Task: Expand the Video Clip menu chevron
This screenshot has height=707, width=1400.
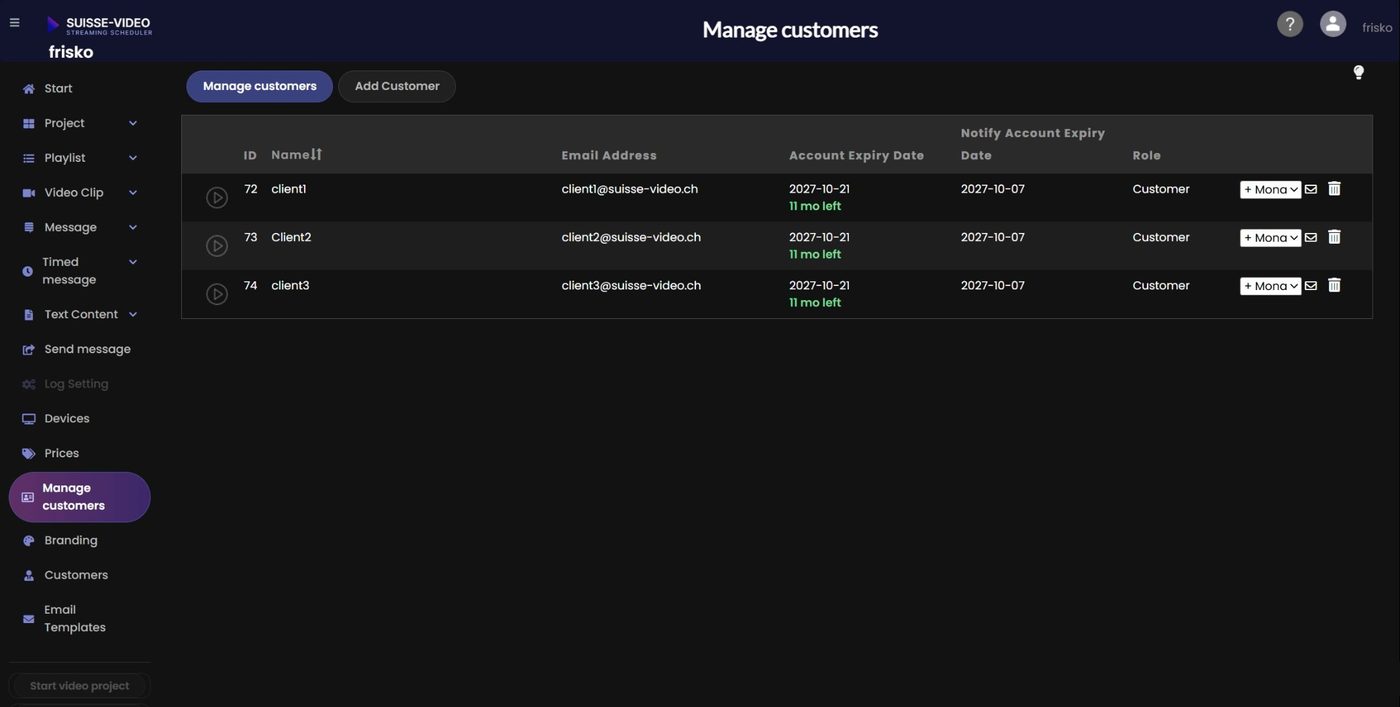Action: coord(133,193)
